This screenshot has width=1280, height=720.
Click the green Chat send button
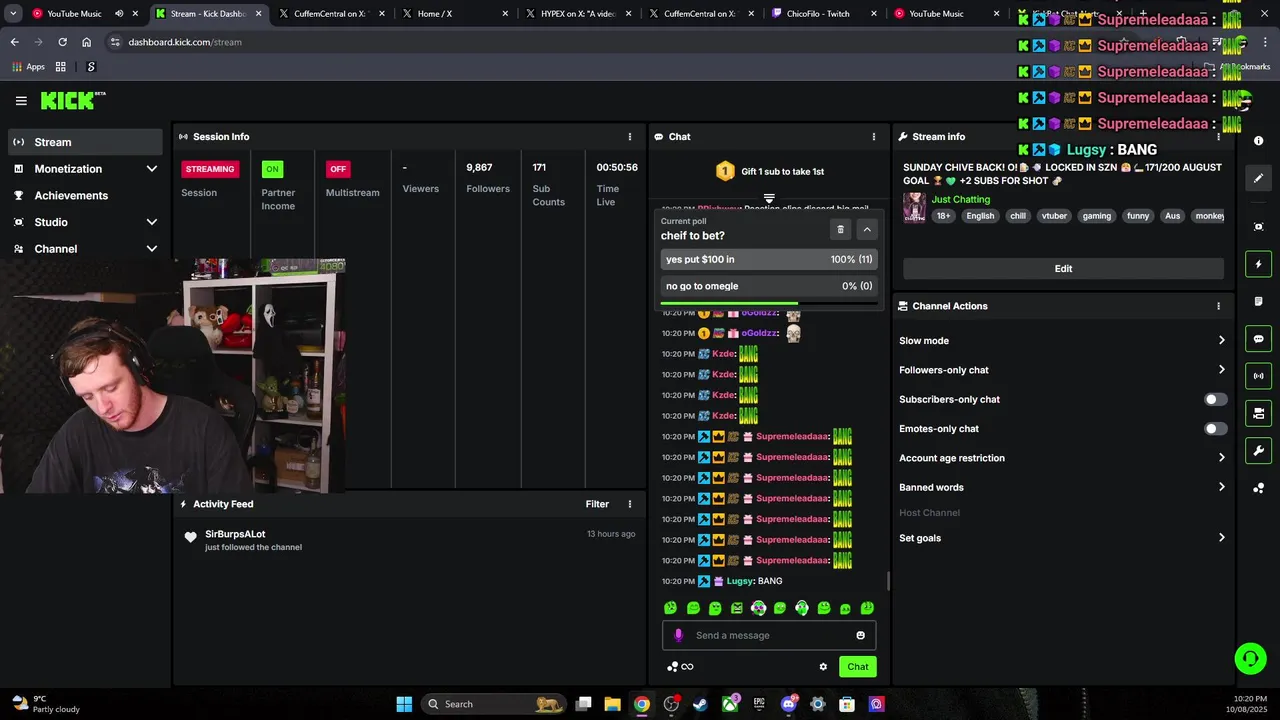coord(858,667)
